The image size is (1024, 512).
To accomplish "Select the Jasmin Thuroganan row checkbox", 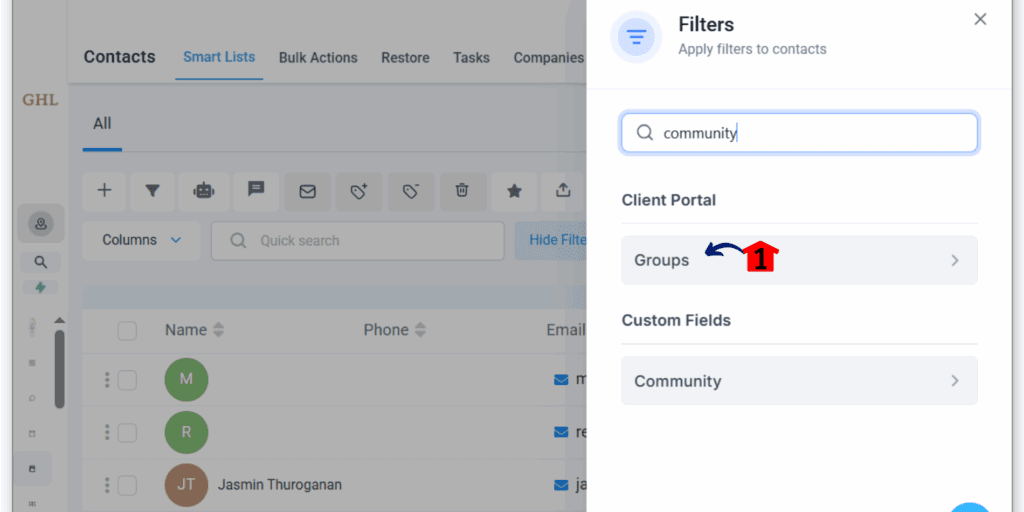I will [127, 485].
